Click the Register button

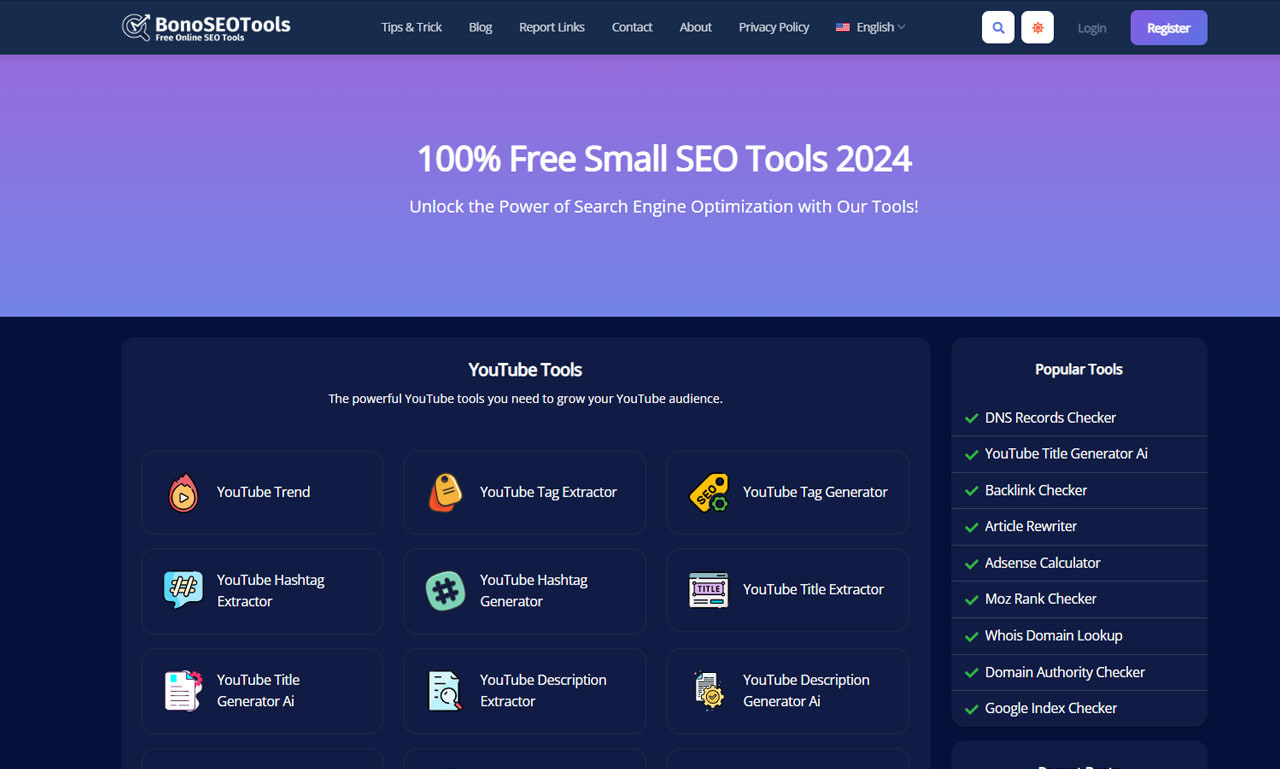tap(1168, 27)
